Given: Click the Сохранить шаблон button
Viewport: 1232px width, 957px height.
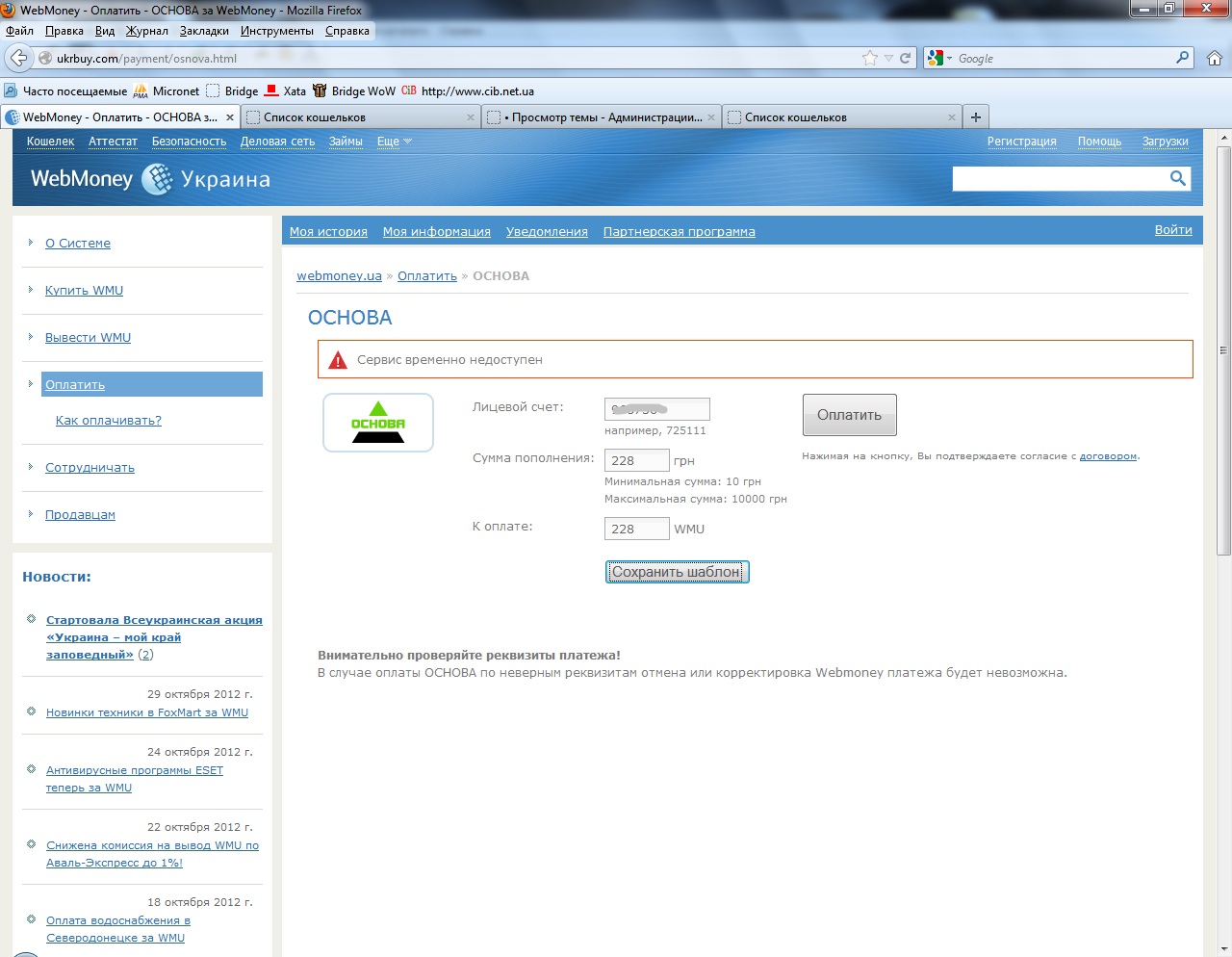Looking at the screenshot, I should pyautogui.click(x=677, y=572).
